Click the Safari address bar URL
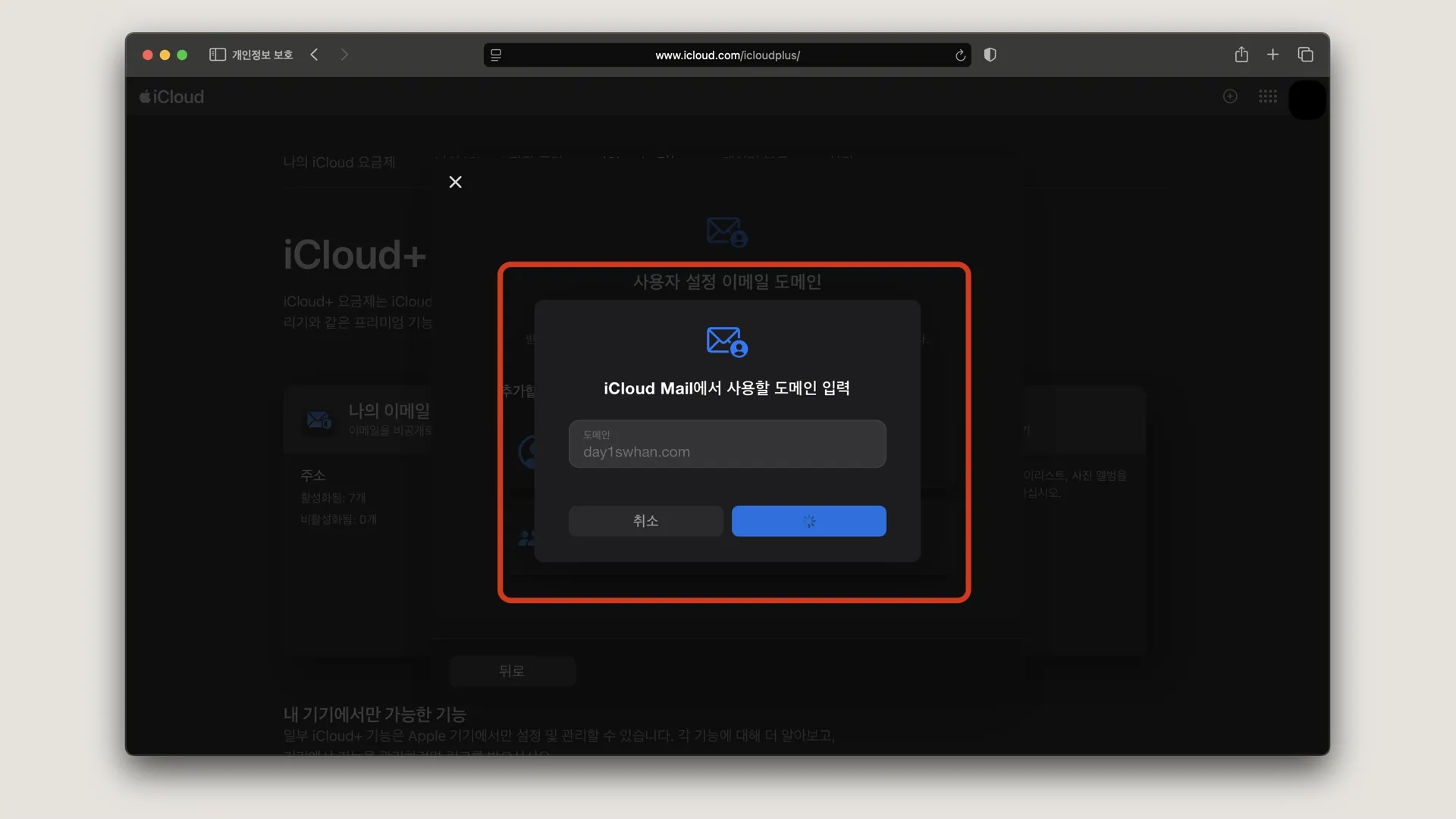 pyautogui.click(x=727, y=55)
